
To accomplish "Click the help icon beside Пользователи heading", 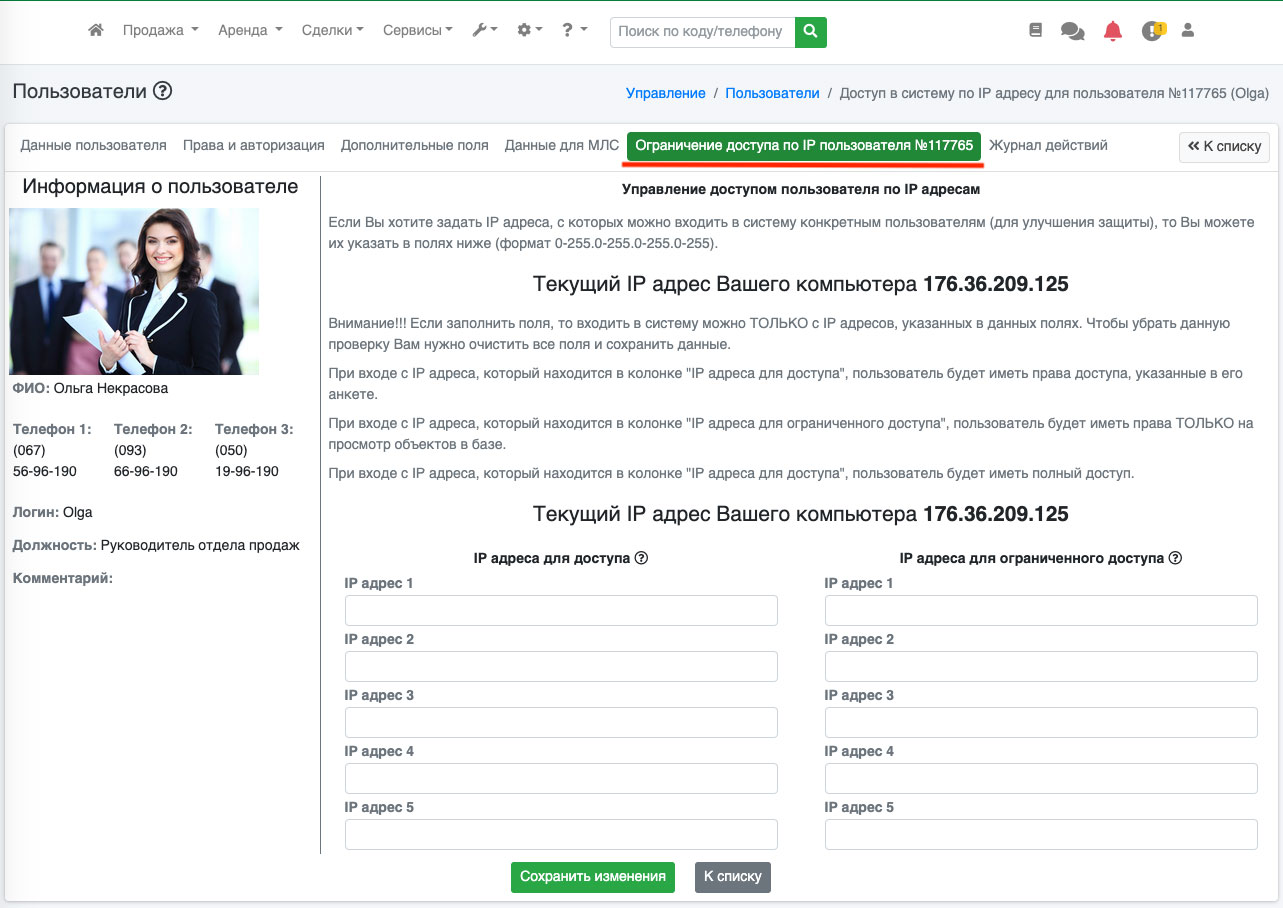I will click(163, 92).
